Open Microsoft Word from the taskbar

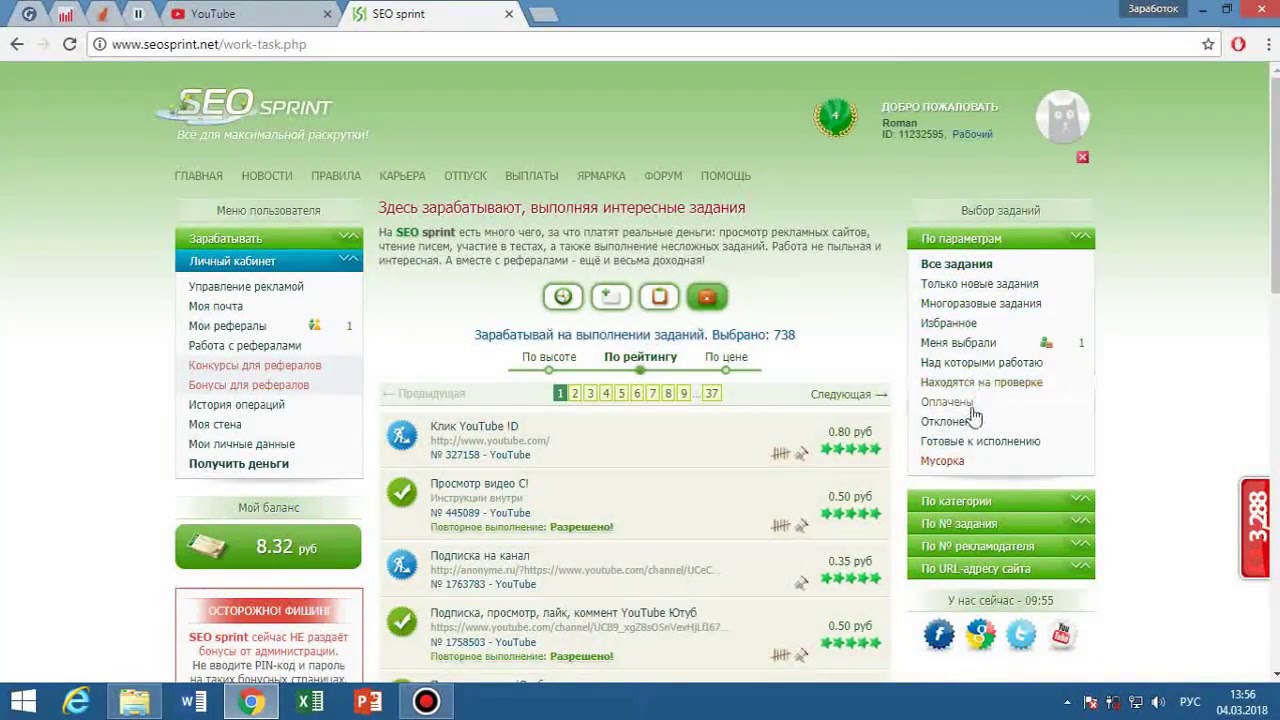click(x=194, y=701)
